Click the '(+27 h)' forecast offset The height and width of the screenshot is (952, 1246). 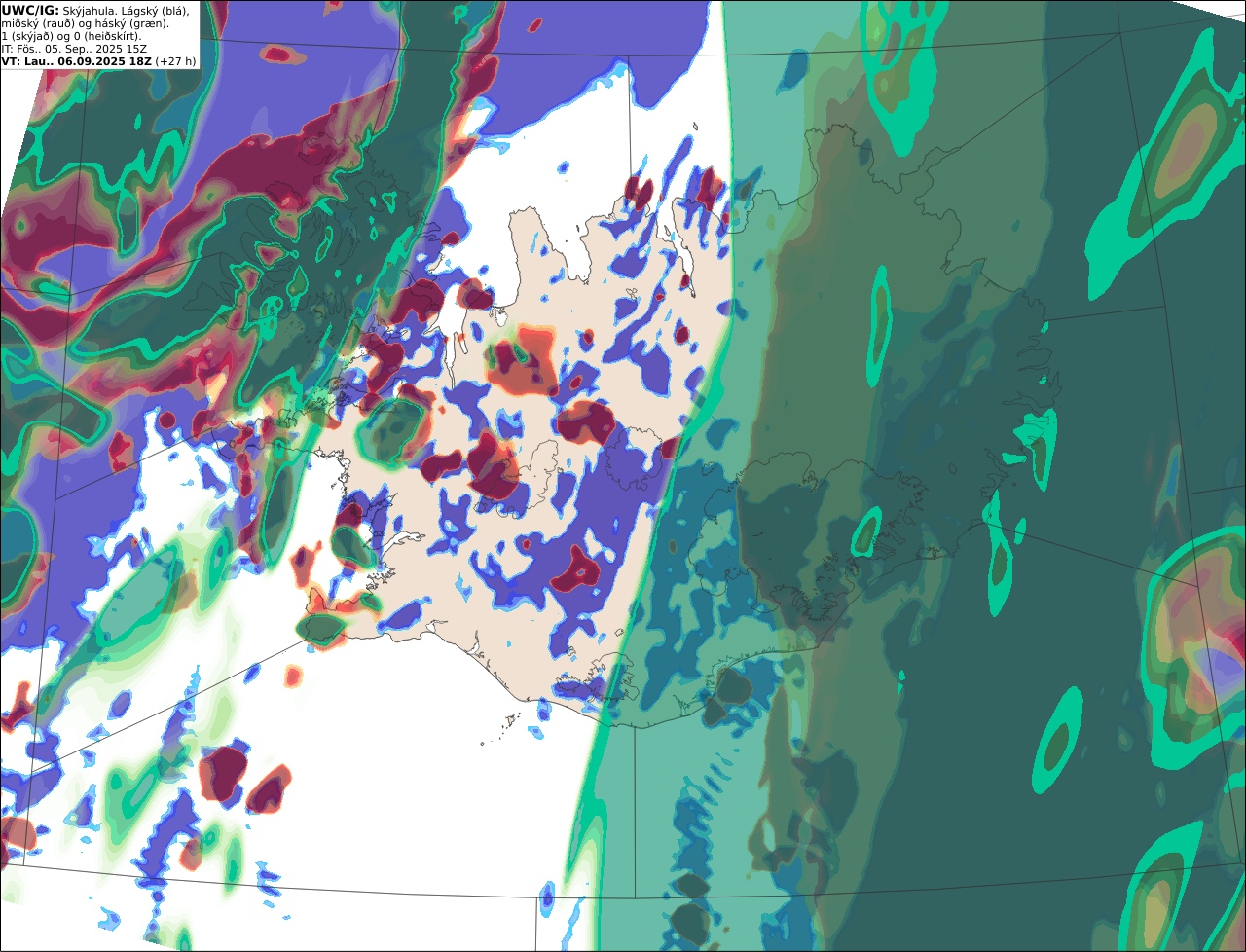click(175, 61)
